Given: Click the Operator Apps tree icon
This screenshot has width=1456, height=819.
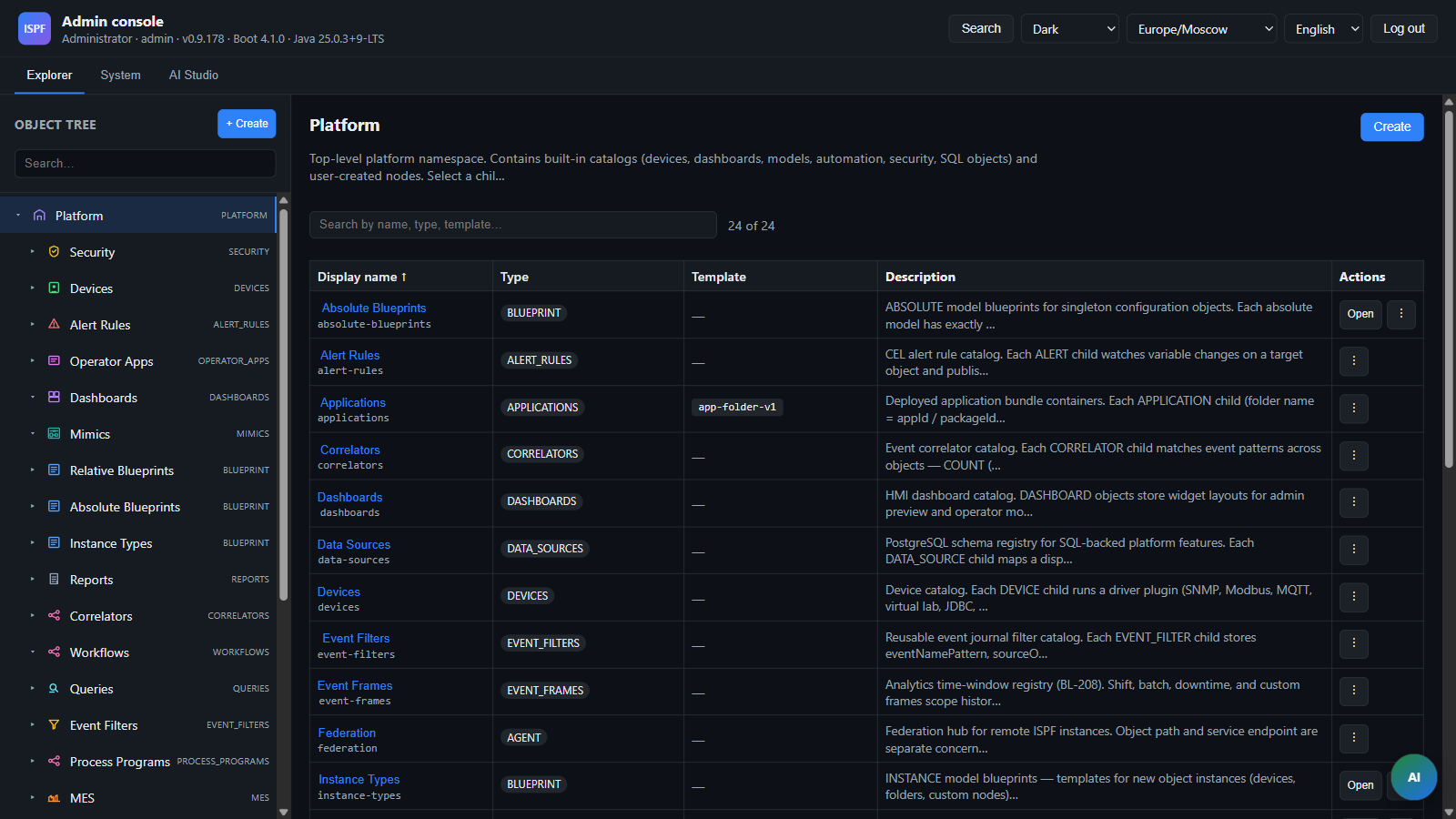Looking at the screenshot, I should click(54, 361).
